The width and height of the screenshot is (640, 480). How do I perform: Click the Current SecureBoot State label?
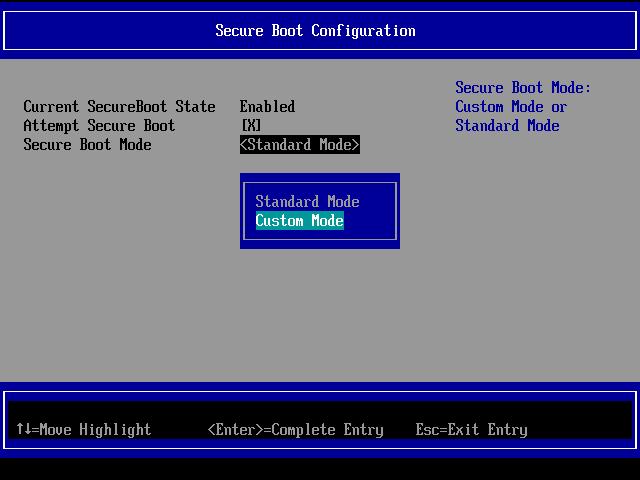tap(119, 107)
